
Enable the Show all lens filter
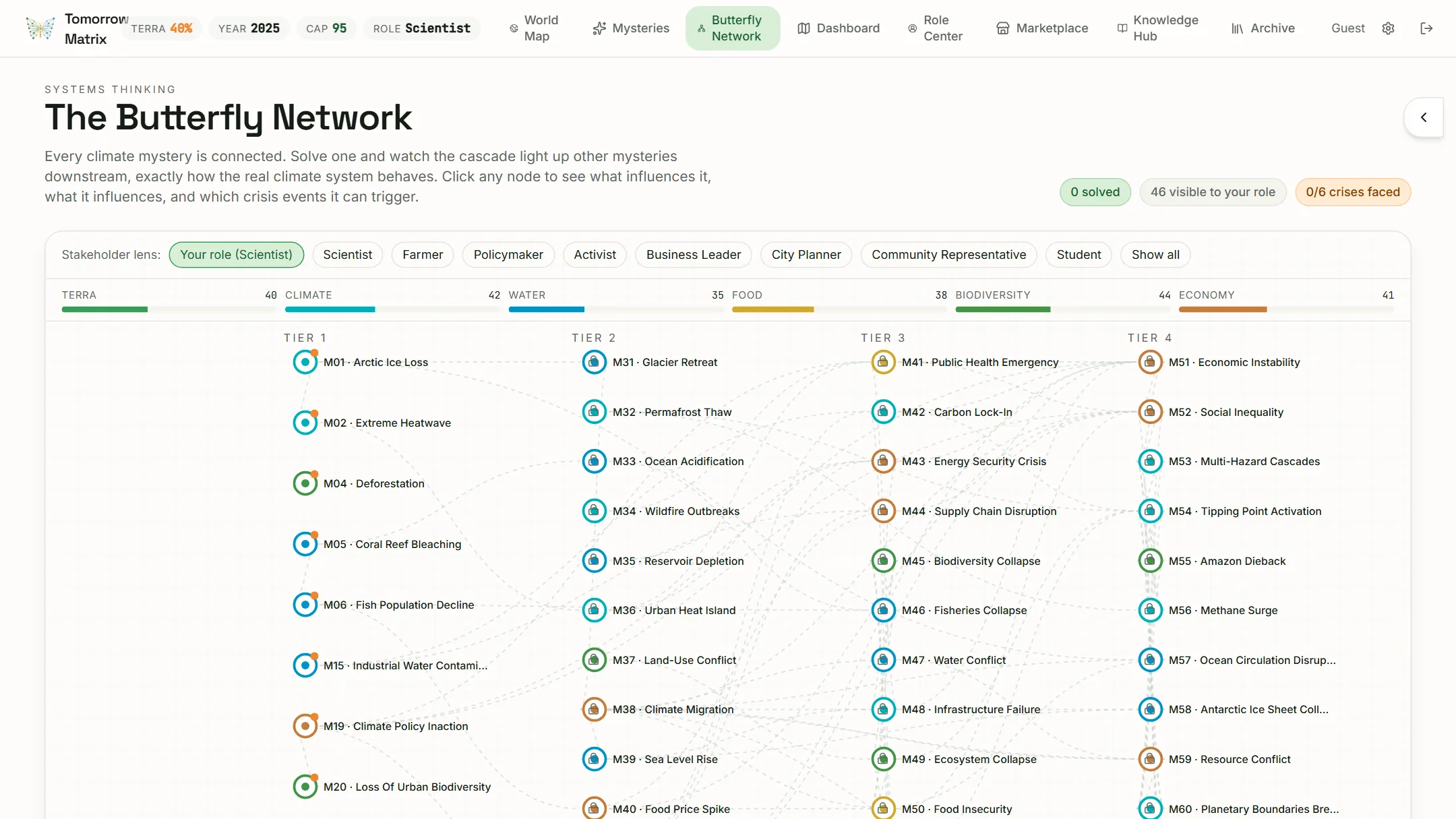tap(1155, 255)
